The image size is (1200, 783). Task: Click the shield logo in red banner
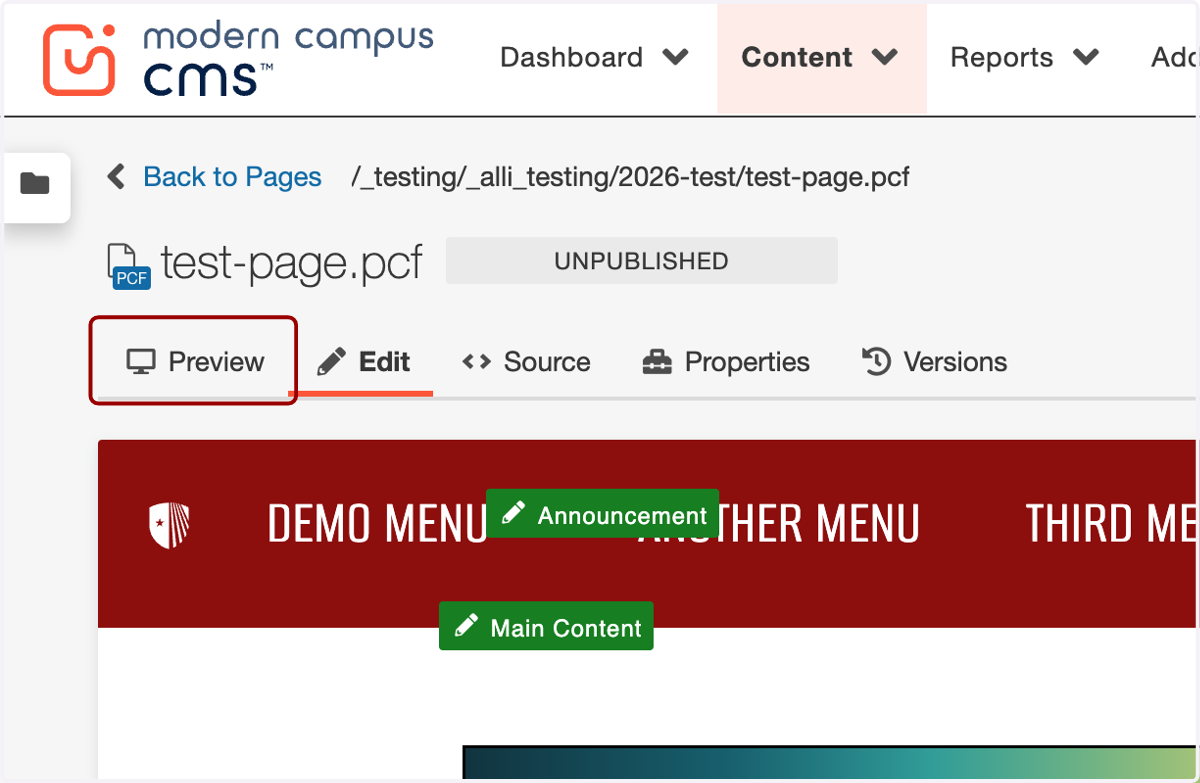coord(169,525)
